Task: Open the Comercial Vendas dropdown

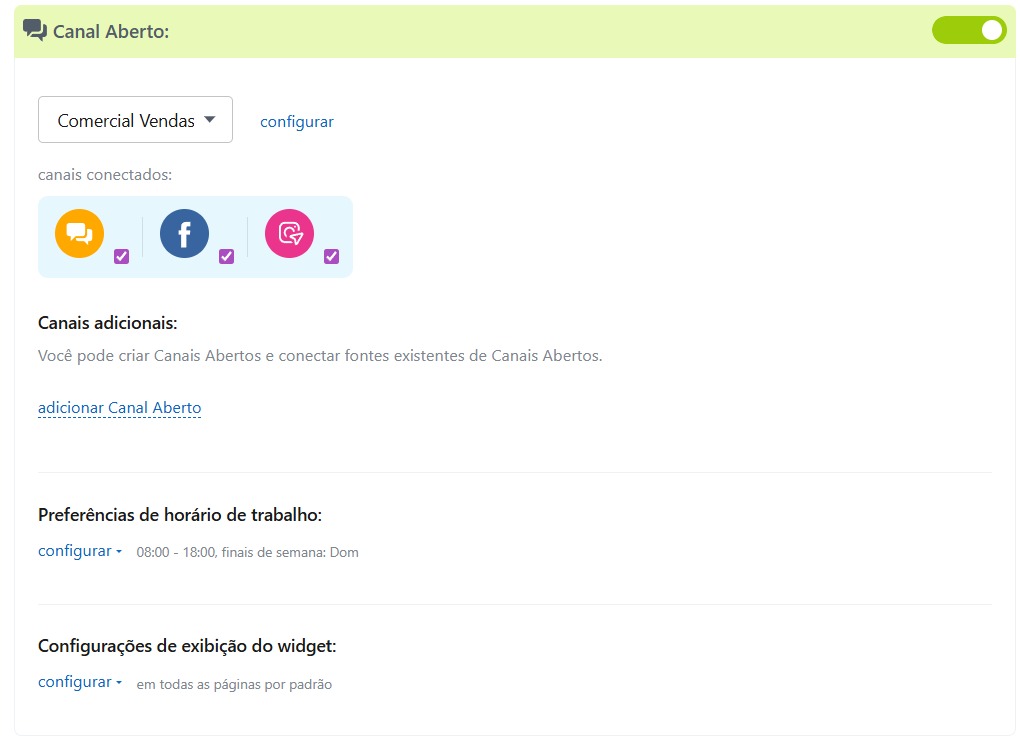Action: (x=135, y=120)
